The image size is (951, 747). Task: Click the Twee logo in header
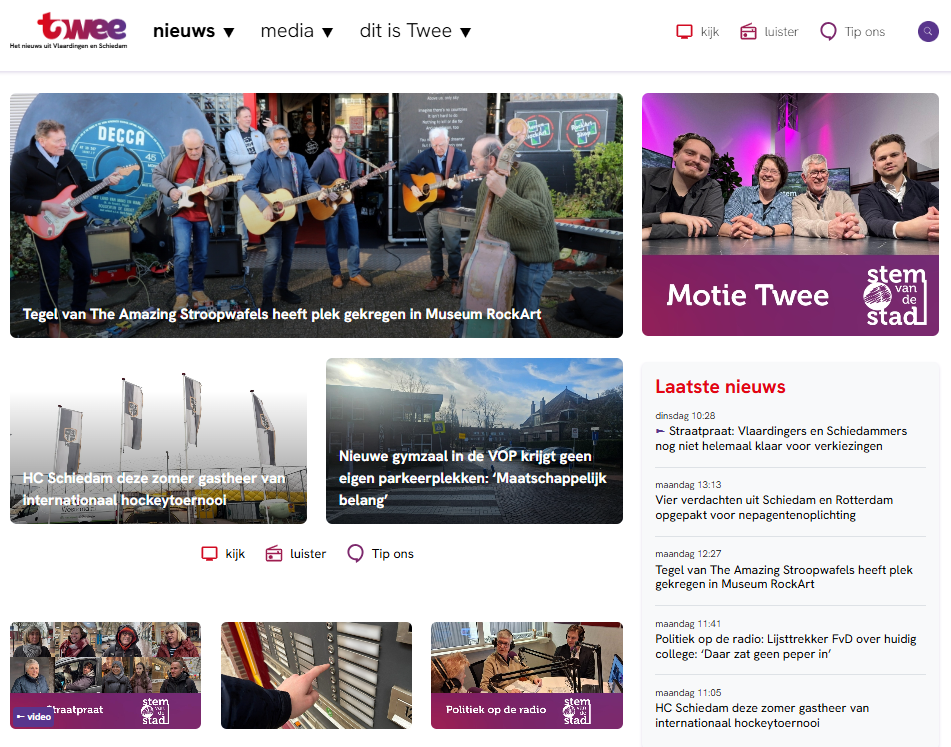point(69,30)
